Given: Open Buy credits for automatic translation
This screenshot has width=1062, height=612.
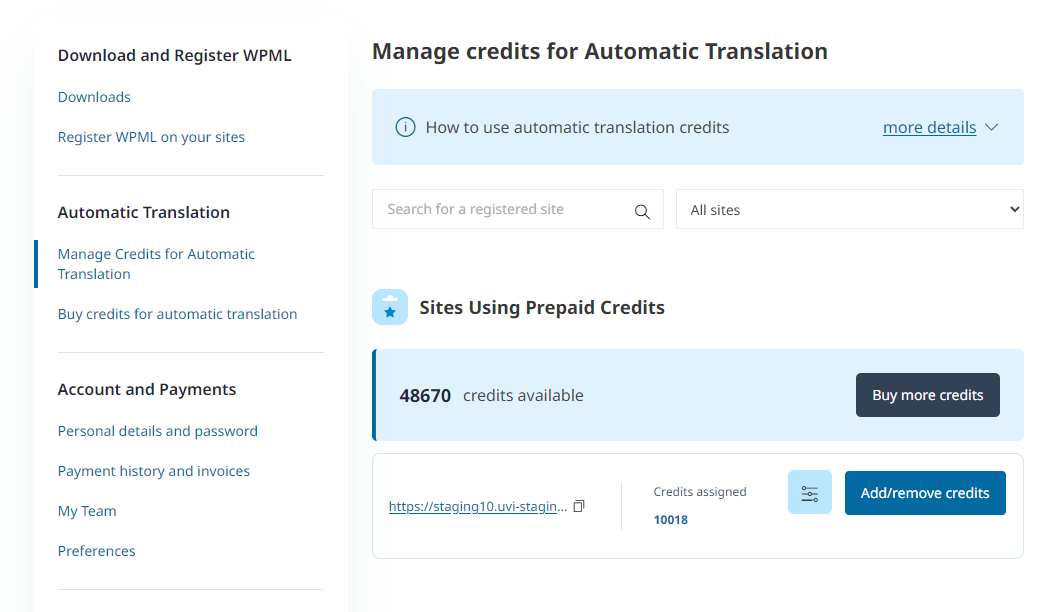Looking at the screenshot, I should [177, 314].
